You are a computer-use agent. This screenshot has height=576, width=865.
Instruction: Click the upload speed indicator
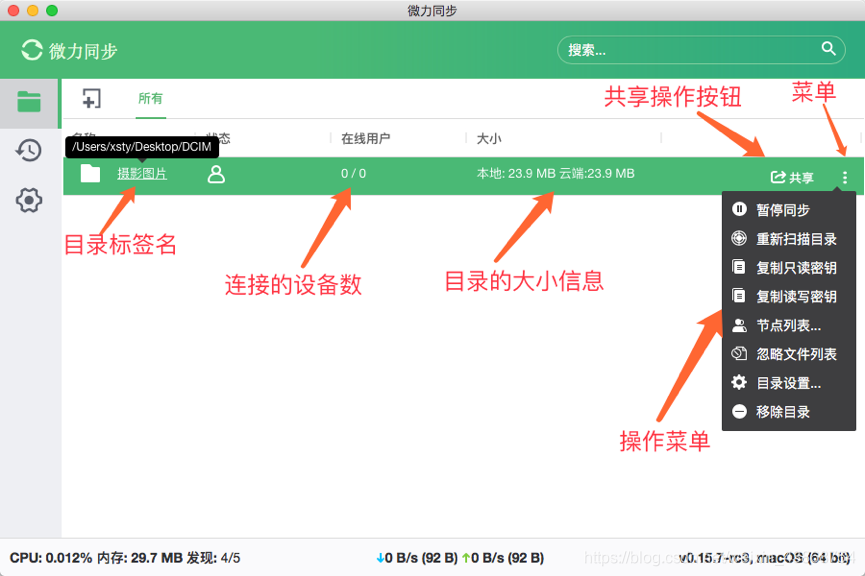503,558
